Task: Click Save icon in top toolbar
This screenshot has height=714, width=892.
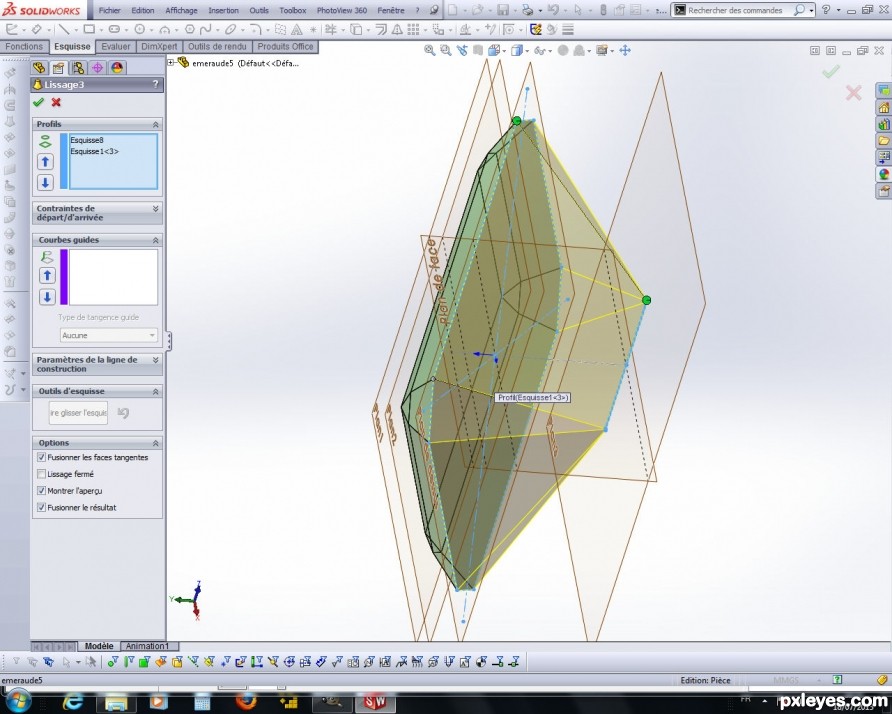Action: point(503,10)
